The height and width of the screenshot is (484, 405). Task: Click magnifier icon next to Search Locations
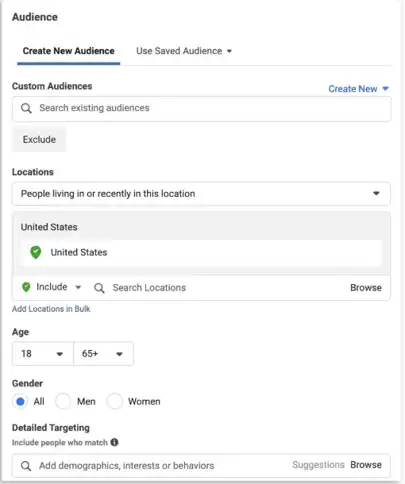[99, 288]
